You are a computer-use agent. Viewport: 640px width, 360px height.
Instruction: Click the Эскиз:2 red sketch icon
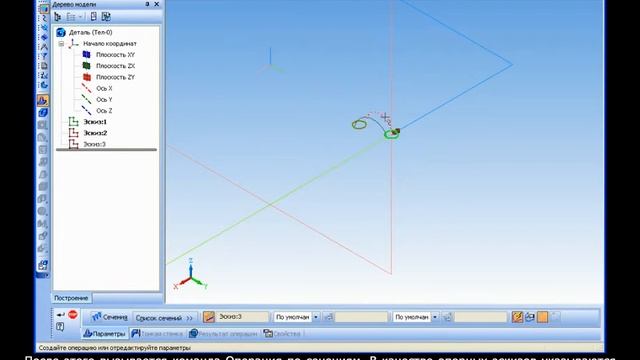(73, 133)
